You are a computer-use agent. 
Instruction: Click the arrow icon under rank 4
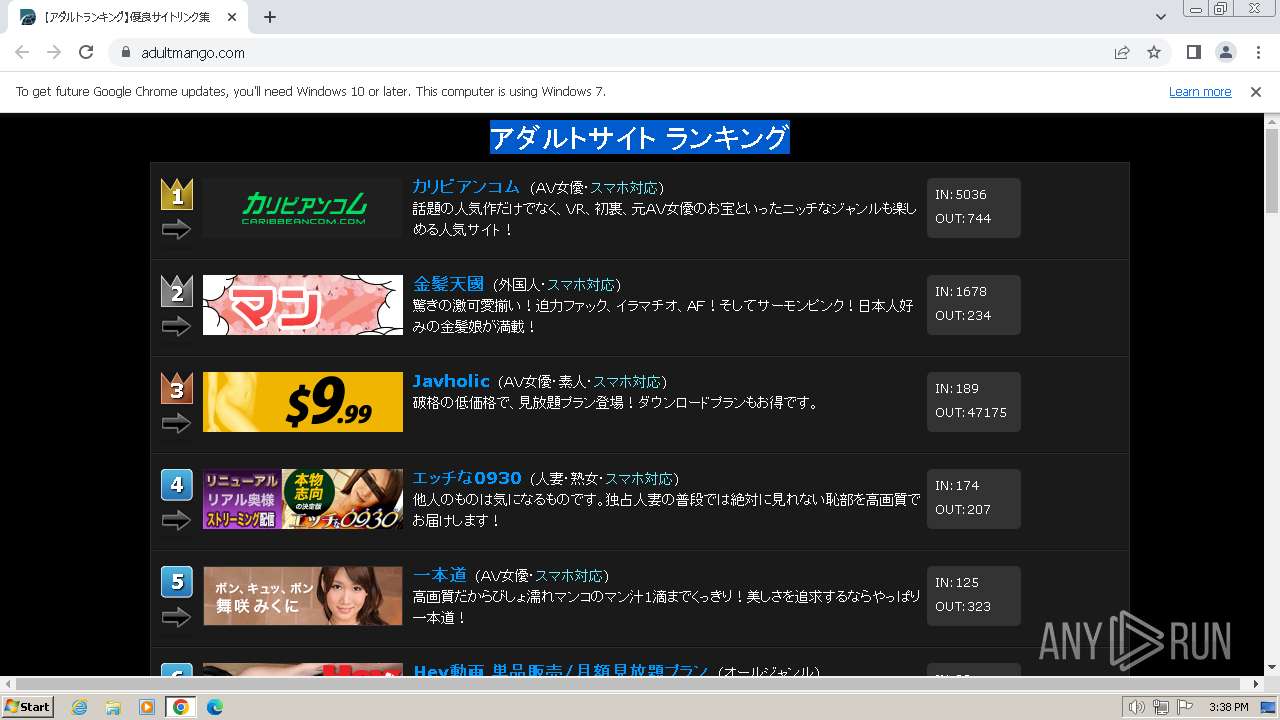point(176,521)
